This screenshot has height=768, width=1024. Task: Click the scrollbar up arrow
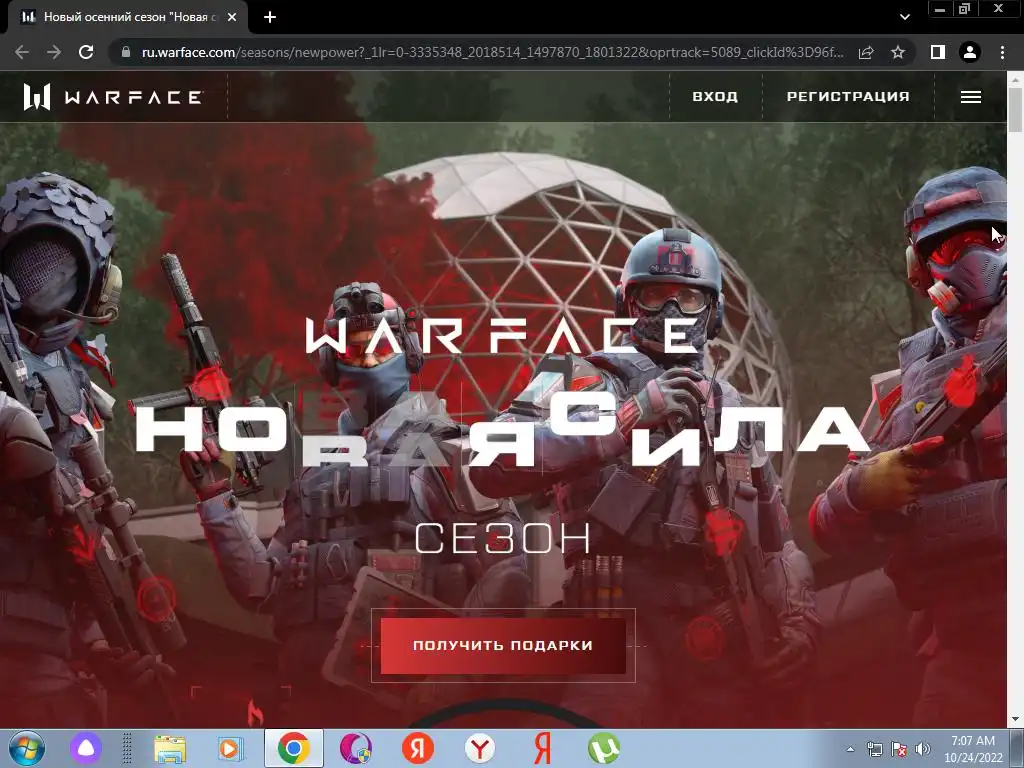(x=1015, y=79)
